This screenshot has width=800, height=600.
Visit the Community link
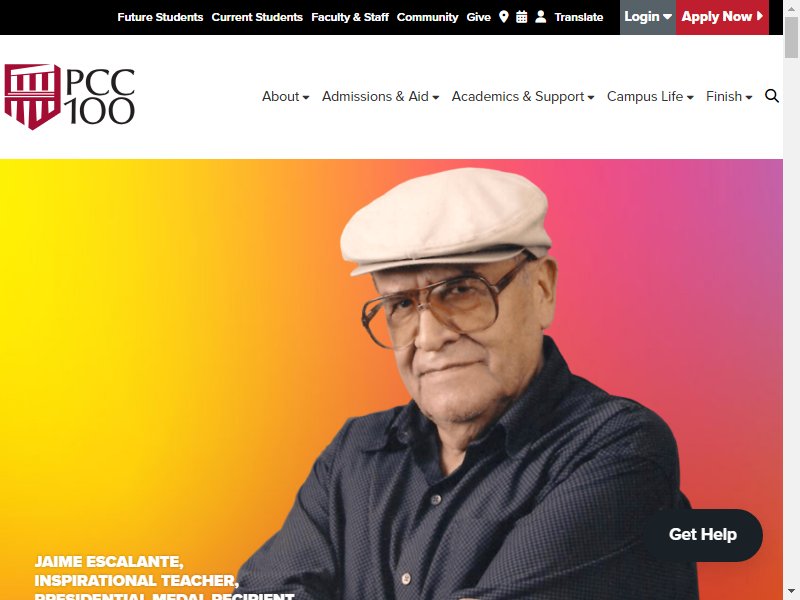[428, 17]
